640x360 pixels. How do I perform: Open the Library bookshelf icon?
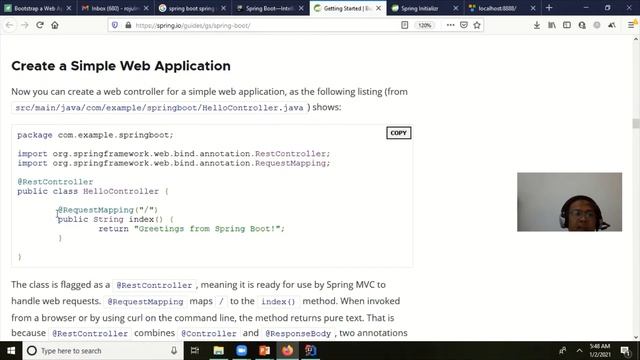click(x=552, y=25)
